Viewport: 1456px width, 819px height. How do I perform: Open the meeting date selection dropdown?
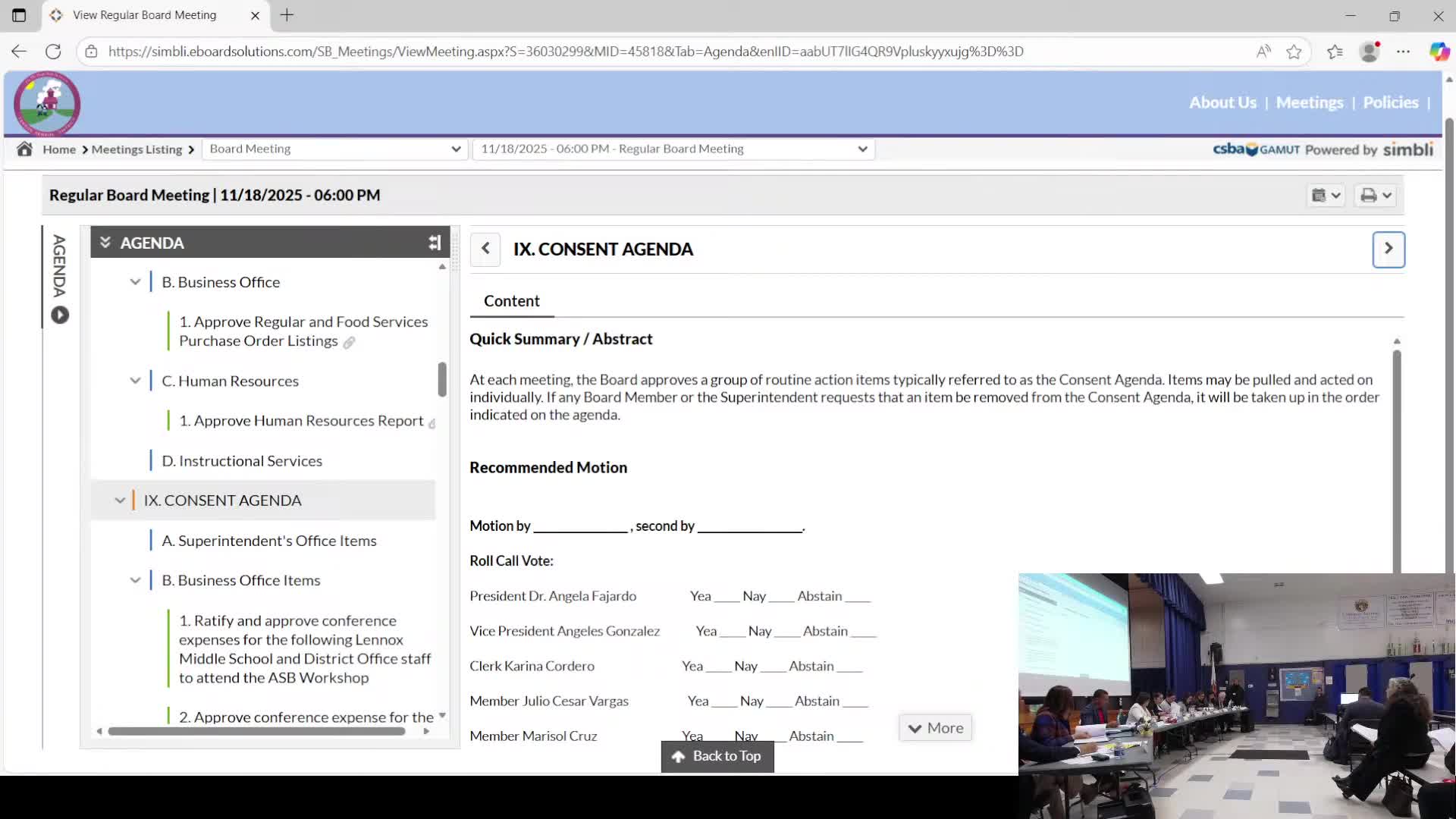[x=673, y=149]
